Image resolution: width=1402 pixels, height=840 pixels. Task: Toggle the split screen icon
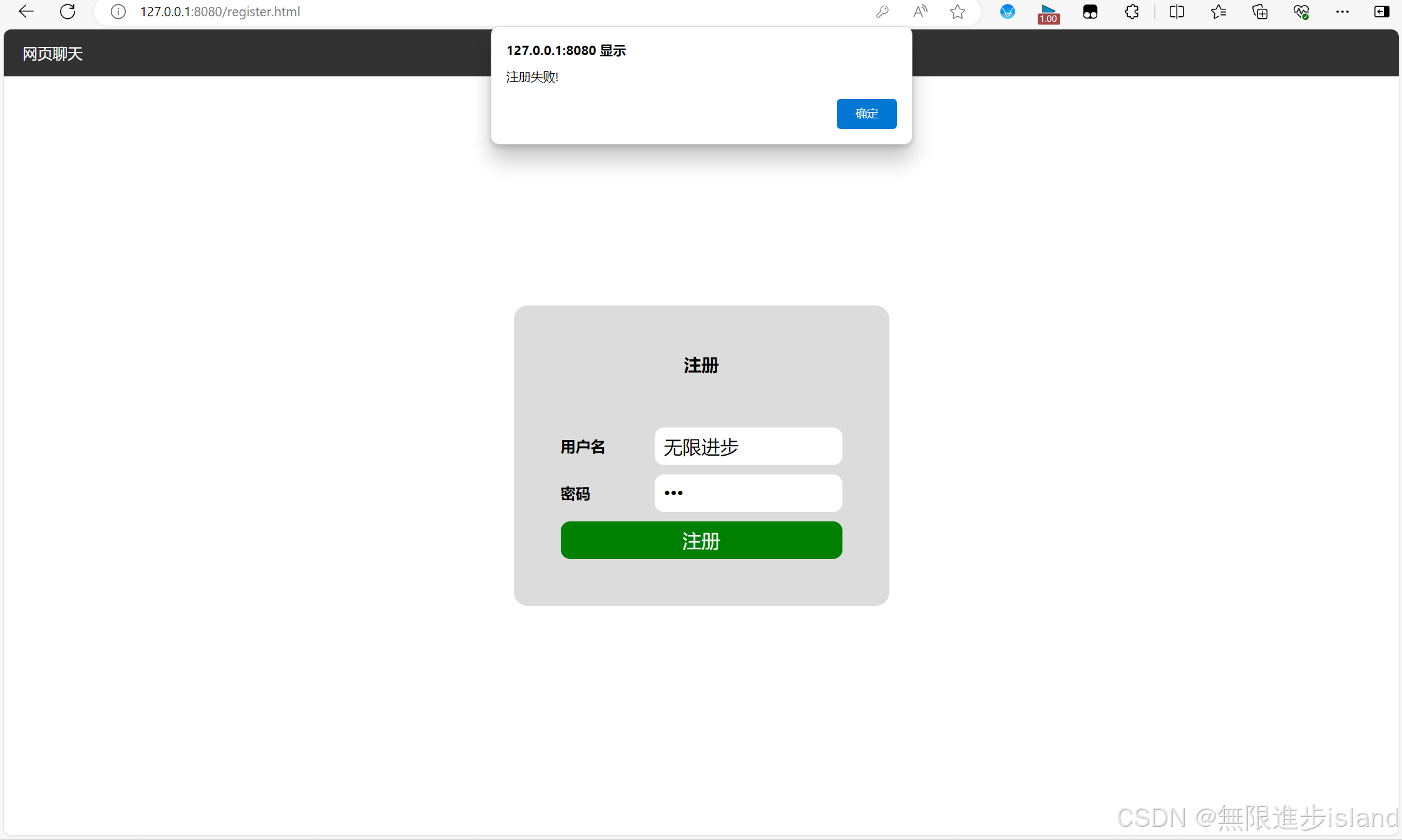(1177, 11)
